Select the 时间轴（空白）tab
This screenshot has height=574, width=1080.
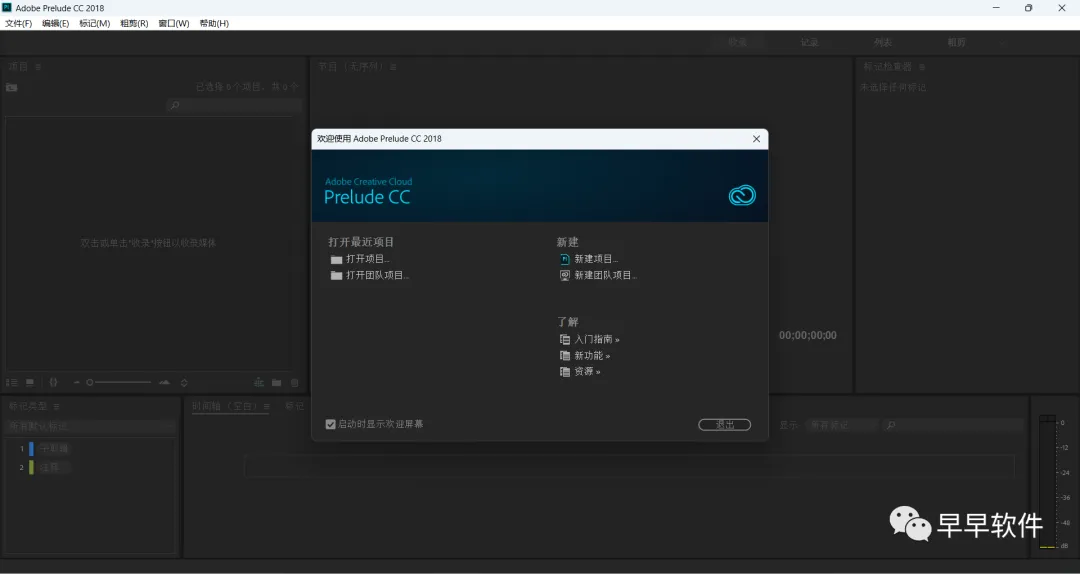(225, 407)
